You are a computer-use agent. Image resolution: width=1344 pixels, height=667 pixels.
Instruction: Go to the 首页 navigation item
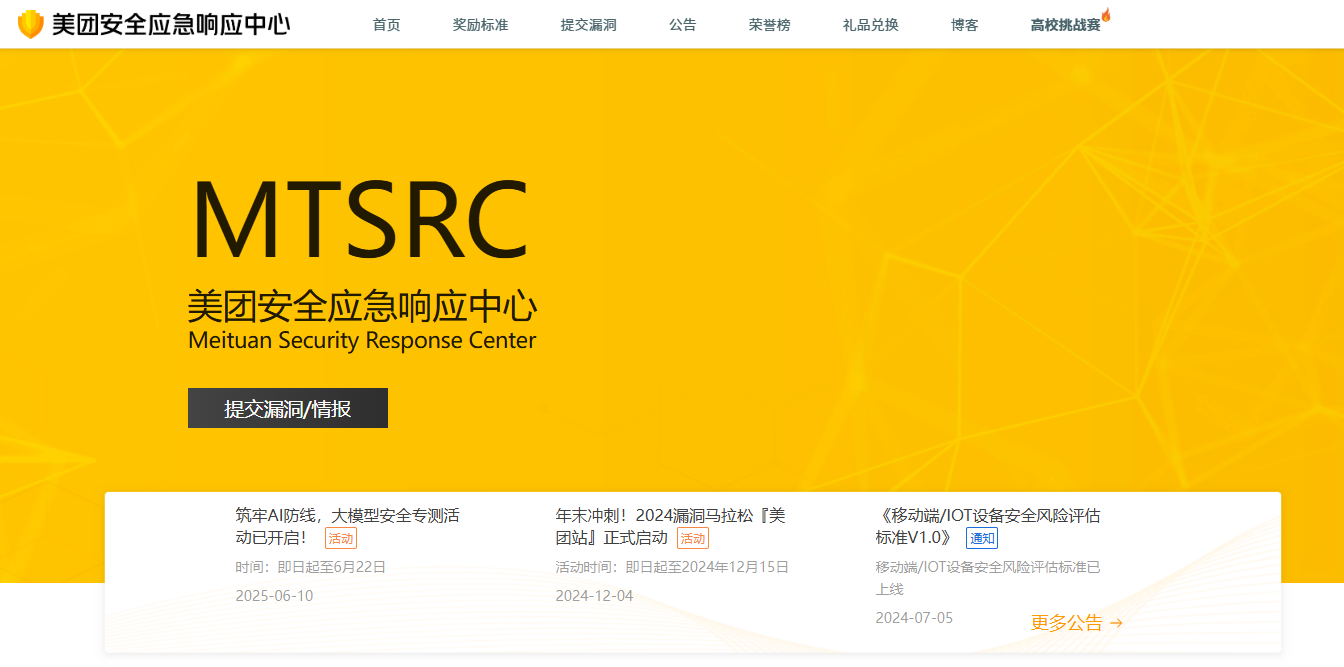(386, 25)
